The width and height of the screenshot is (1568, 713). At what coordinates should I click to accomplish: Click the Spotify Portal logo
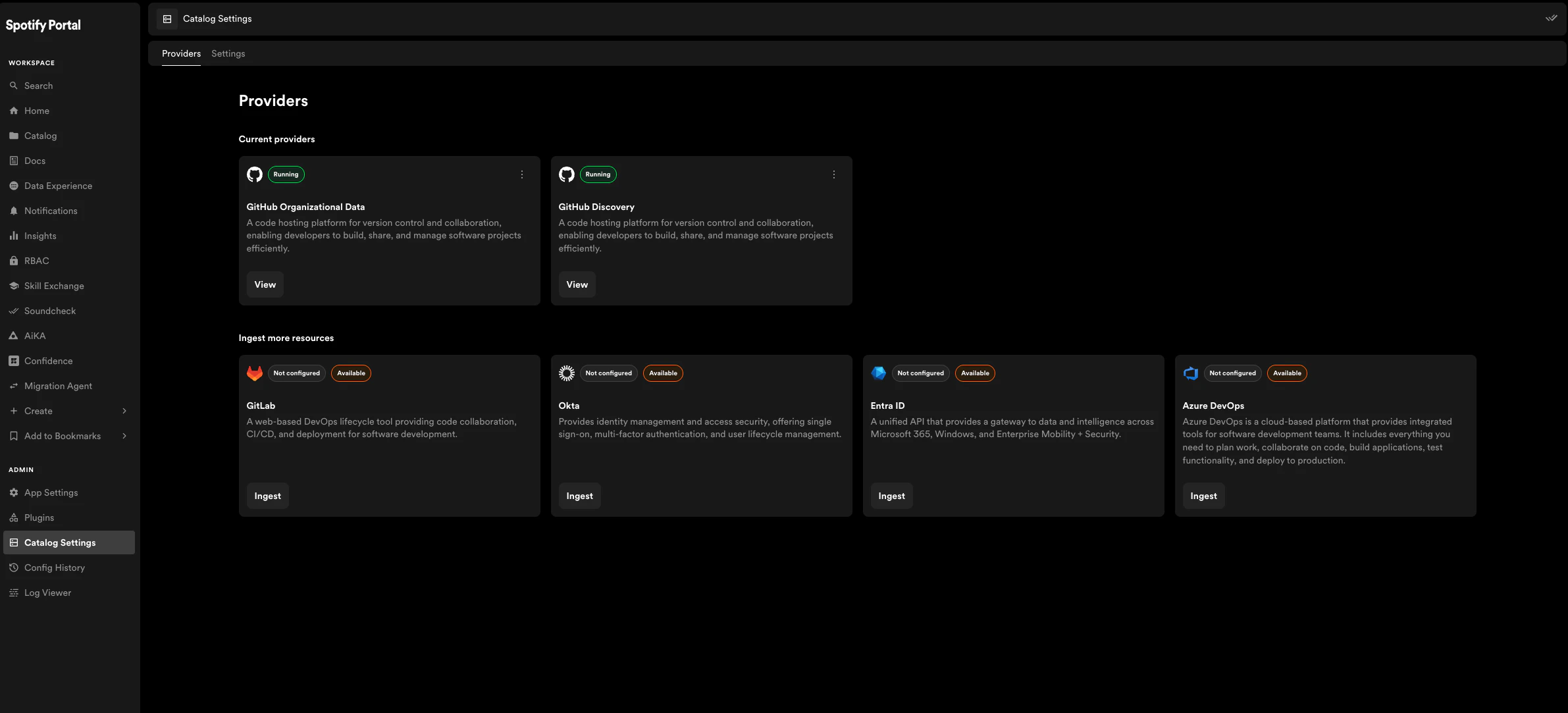pyautogui.click(x=43, y=25)
